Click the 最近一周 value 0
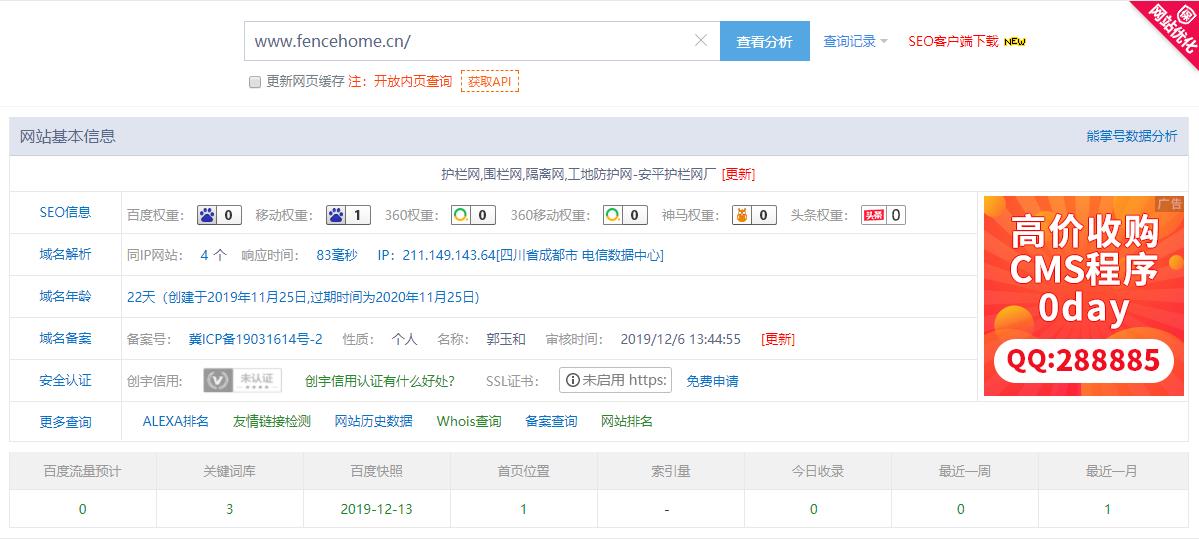This screenshot has width=1199, height=539. point(960,509)
